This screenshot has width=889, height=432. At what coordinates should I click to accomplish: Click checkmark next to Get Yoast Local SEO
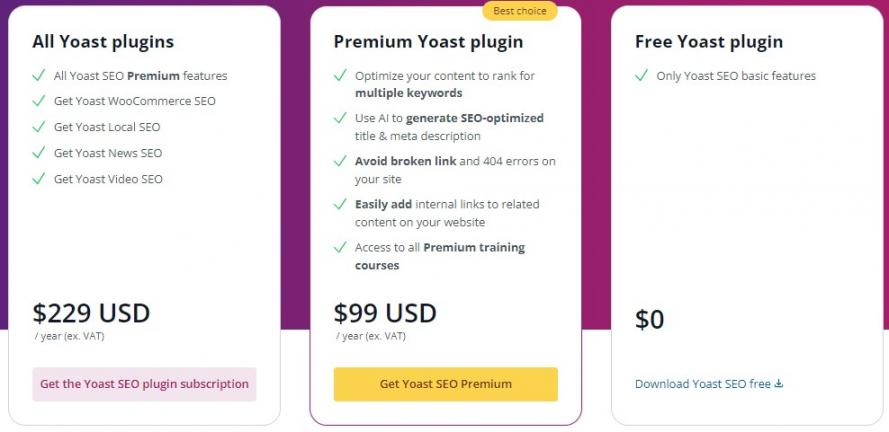tap(39, 127)
